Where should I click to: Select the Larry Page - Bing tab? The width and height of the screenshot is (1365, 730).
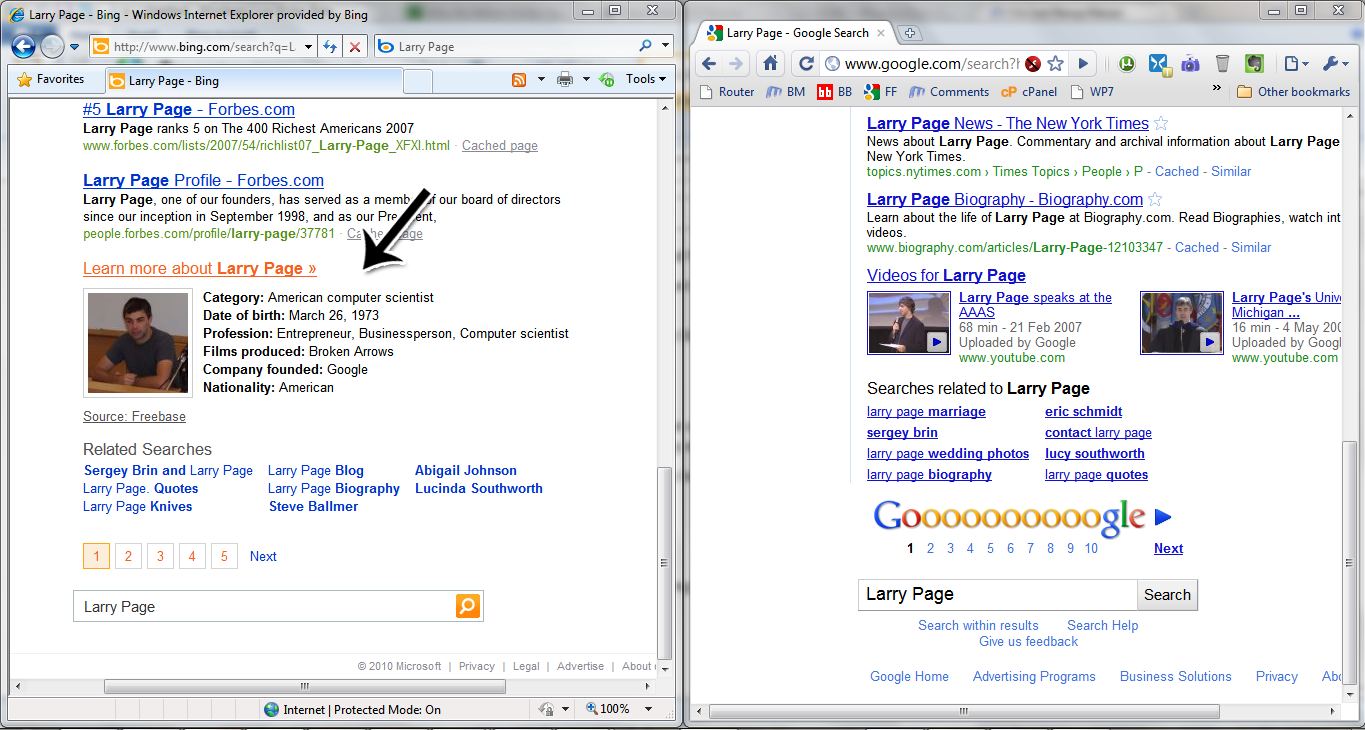(254, 81)
